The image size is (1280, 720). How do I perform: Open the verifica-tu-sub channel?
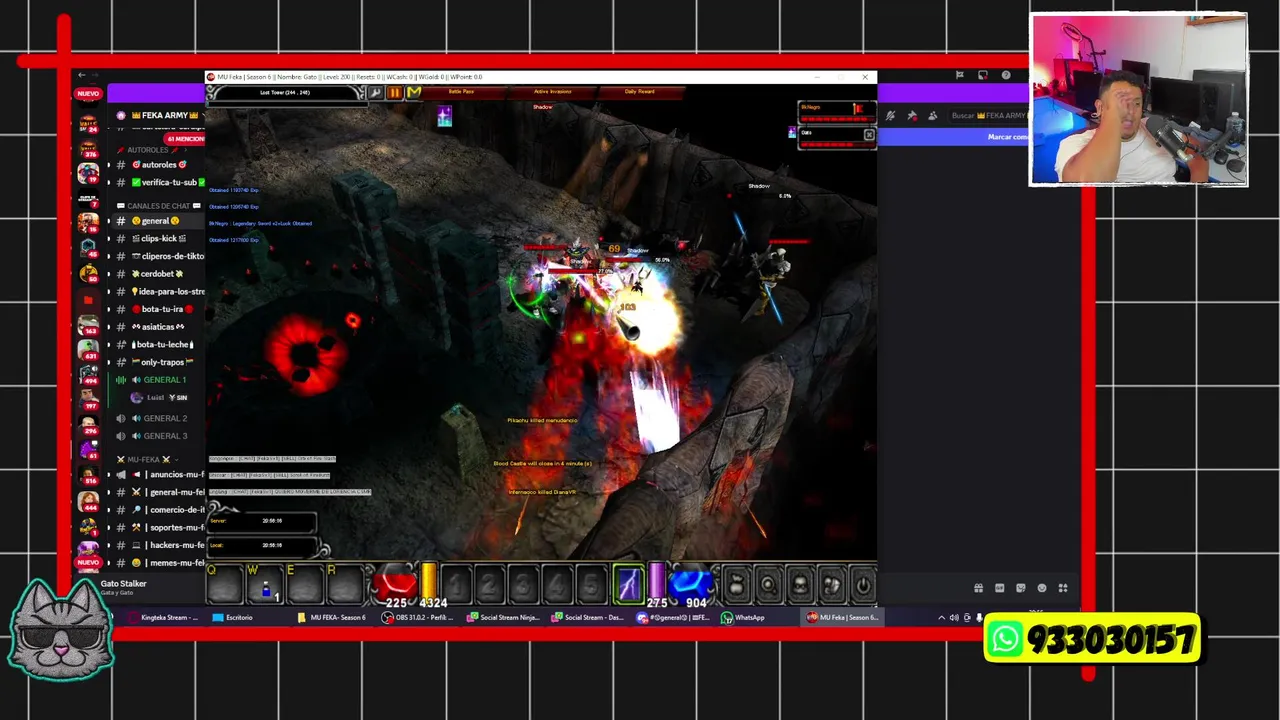click(x=162, y=183)
